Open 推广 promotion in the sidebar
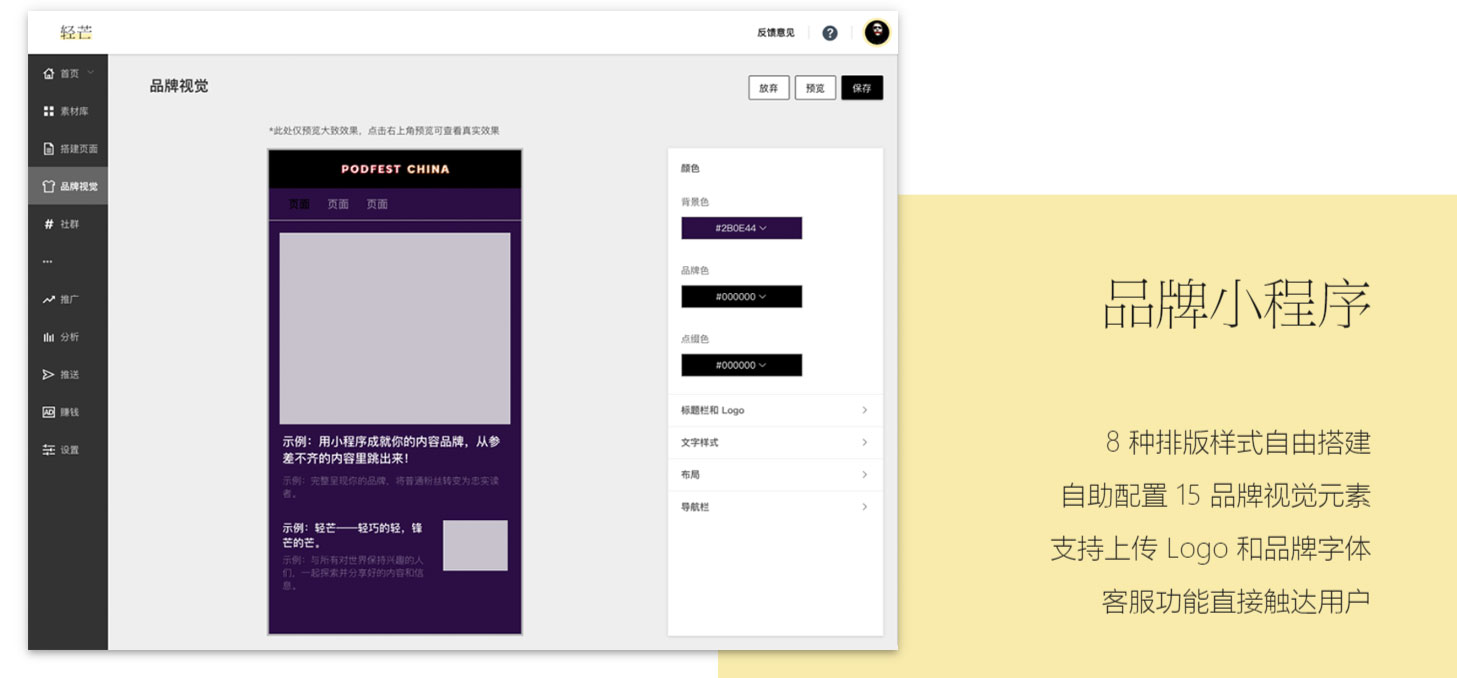1457x678 pixels. pyautogui.click(x=62, y=299)
